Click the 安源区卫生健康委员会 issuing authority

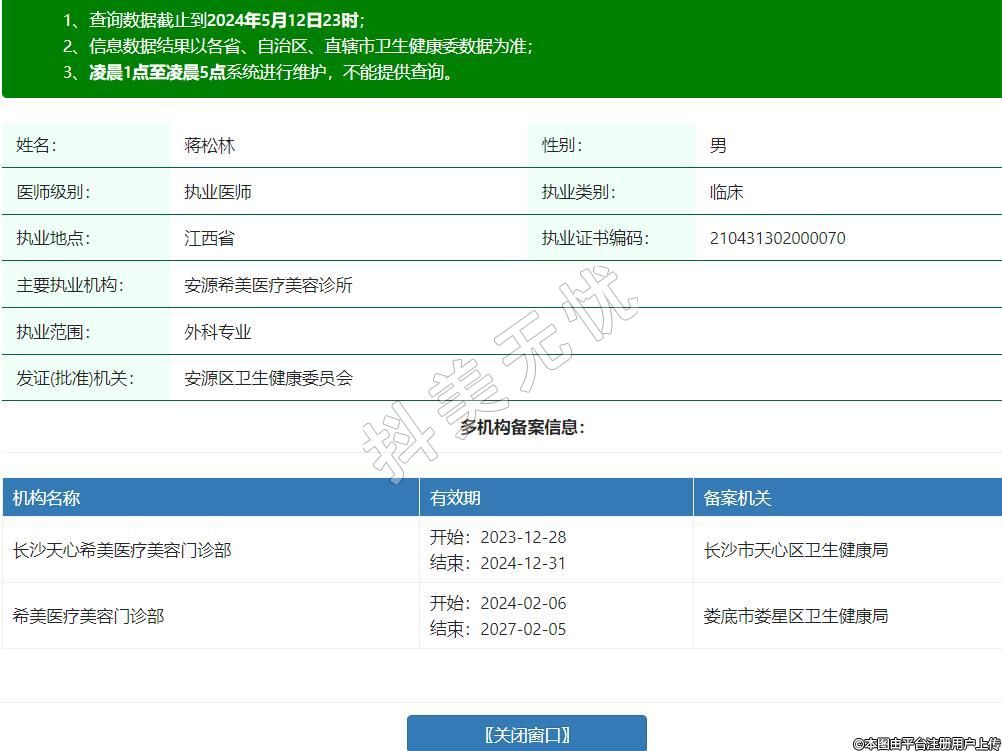268,378
